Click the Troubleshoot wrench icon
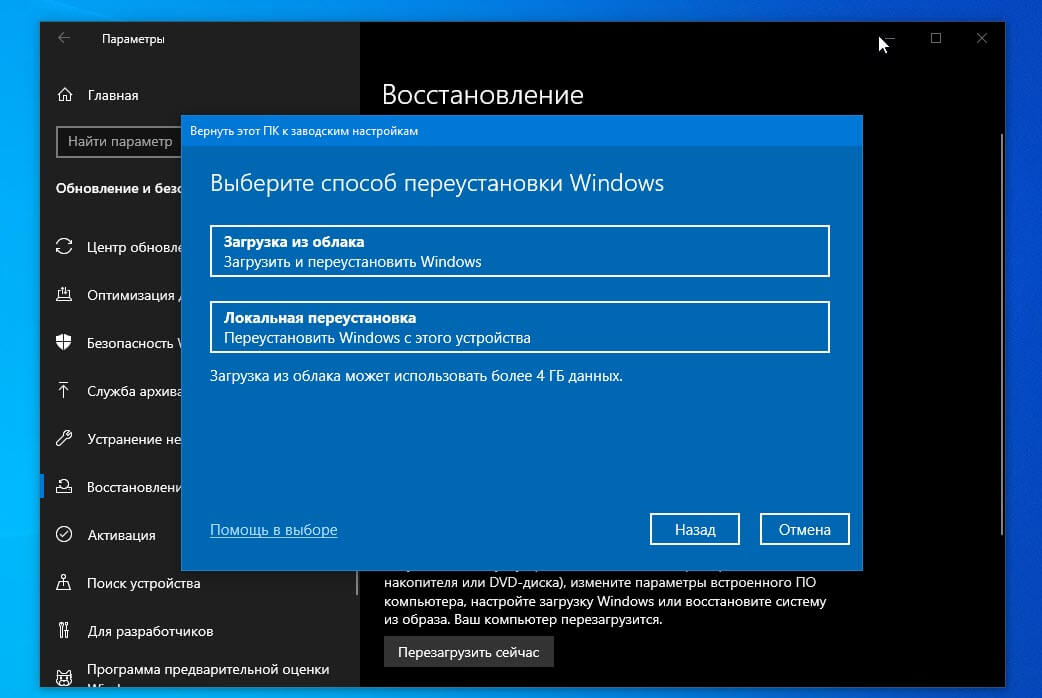1042x698 pixels. point(64,438)
